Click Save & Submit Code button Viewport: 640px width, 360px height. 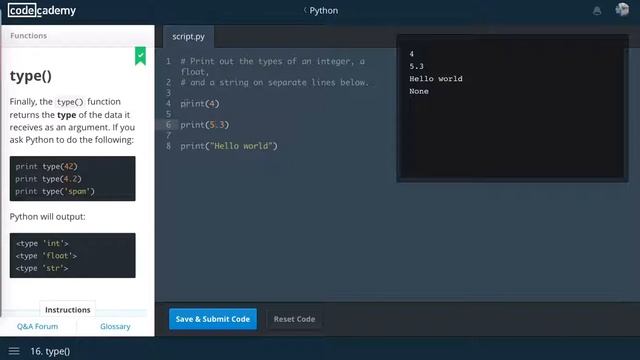coord(213,319)
